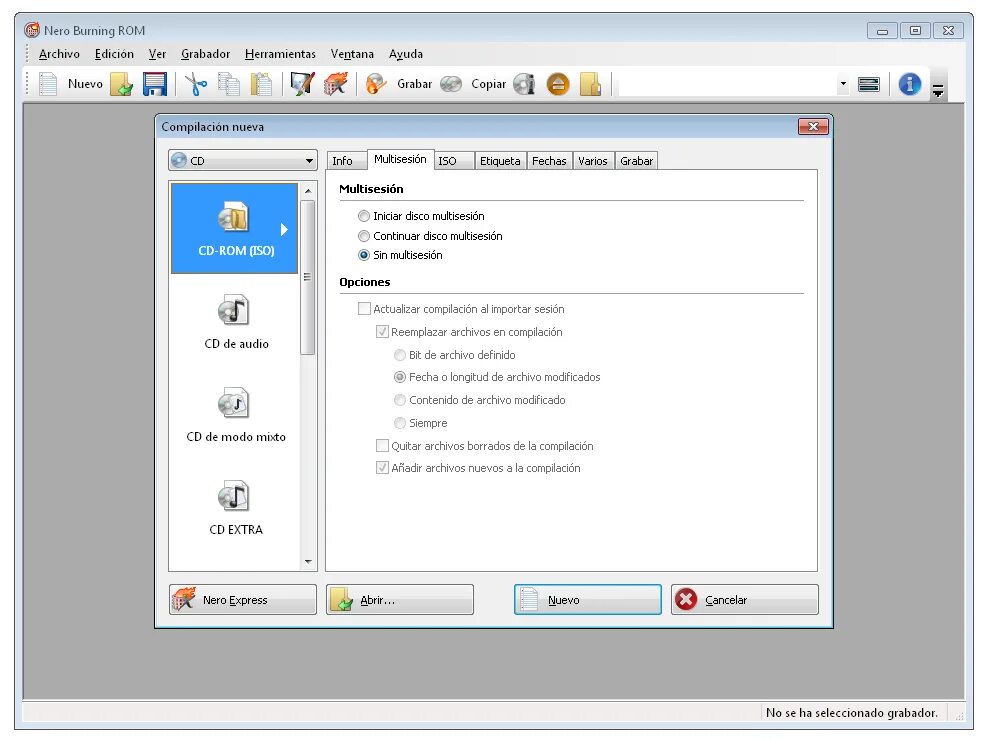
Task: Save compilation with the floppy disk icon
Action: 155,84
